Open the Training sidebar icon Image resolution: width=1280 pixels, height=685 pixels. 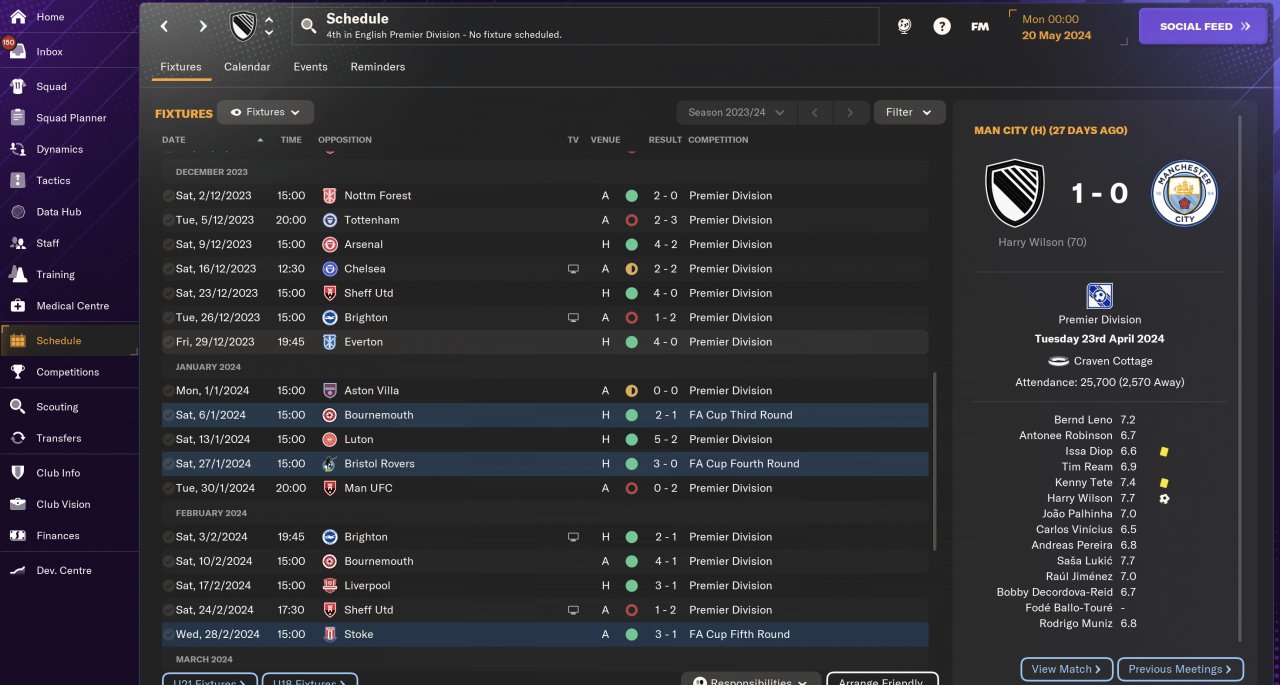pos(18,274)
